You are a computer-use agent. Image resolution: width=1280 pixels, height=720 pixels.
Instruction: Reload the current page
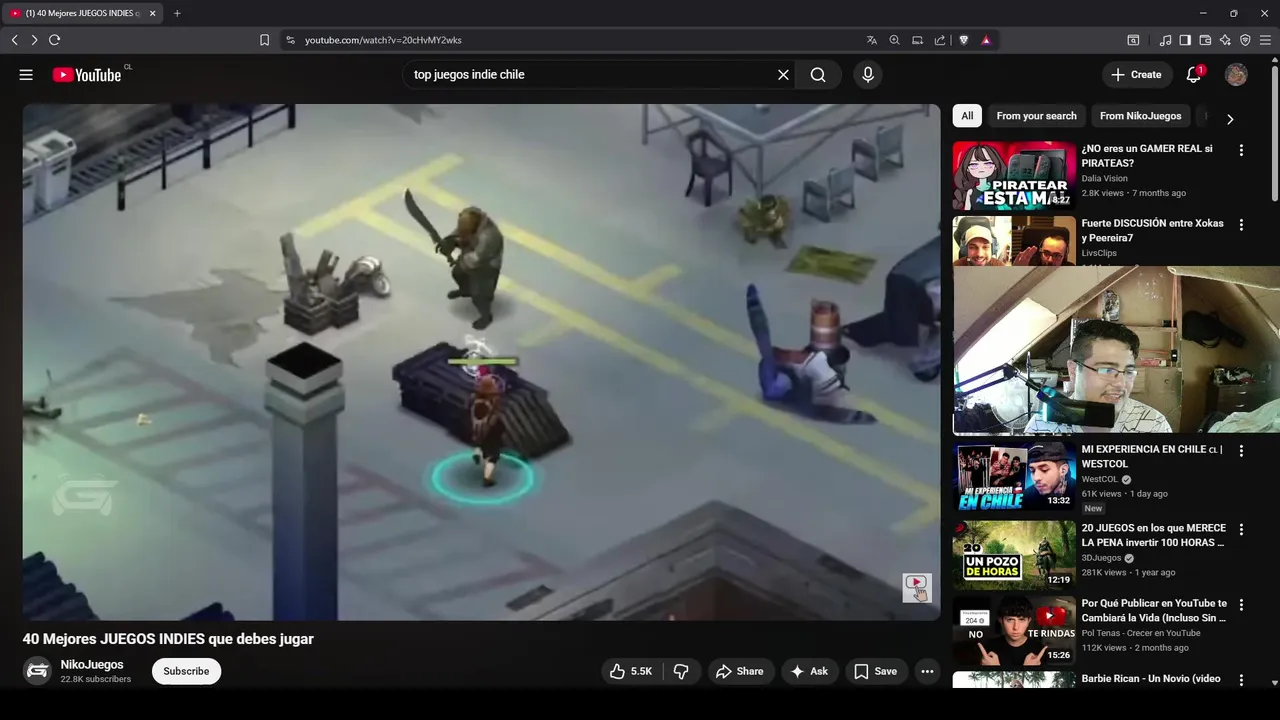(54, 40)
